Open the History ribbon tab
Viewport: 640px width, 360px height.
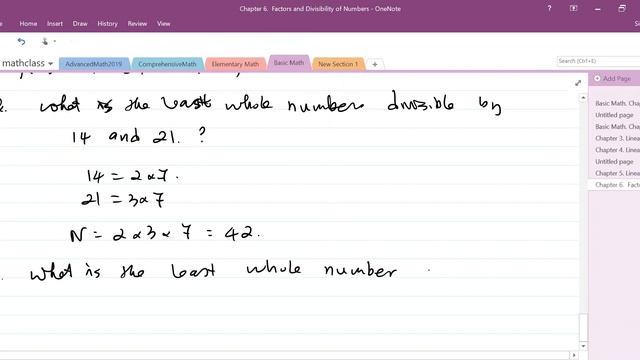coord(107,24)
